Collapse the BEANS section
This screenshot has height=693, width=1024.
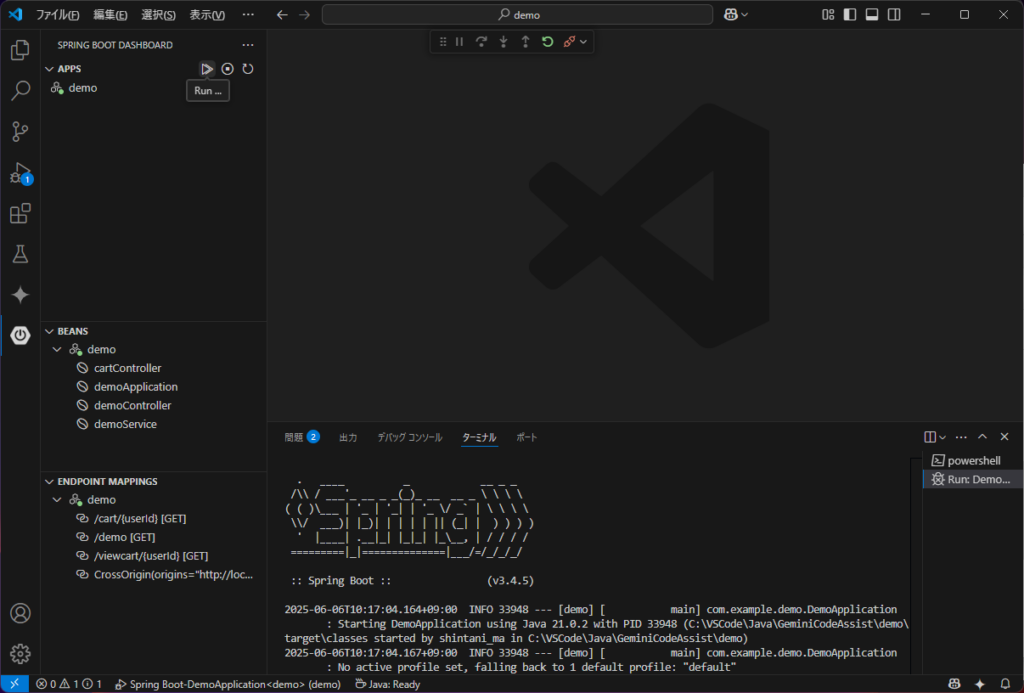pos(50,331)
